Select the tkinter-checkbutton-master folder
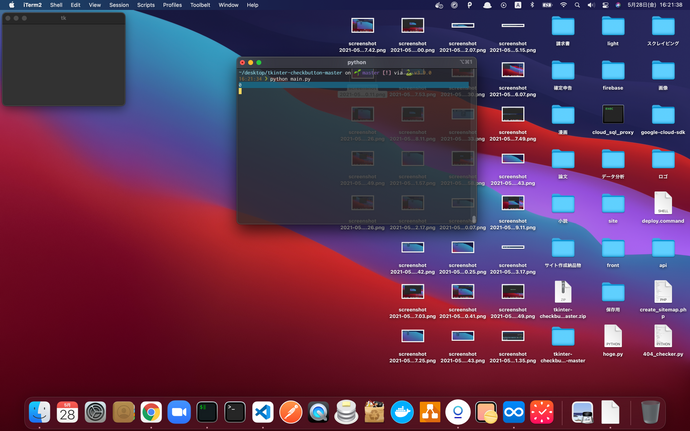690x431 pixels. (x=563, y=337)
